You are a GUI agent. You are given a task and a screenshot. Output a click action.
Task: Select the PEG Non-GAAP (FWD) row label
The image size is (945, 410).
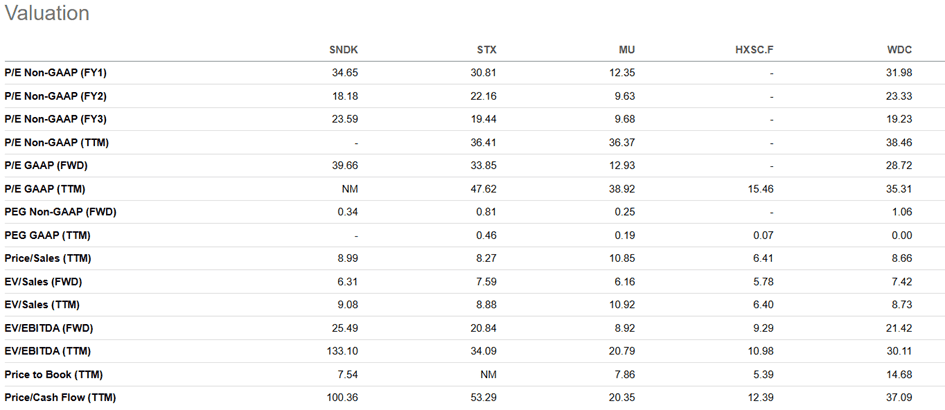coord(61,212)
